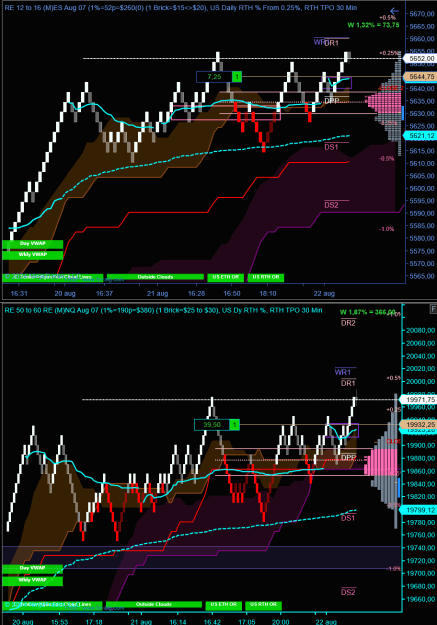Click the 39,50 range box on NQ chart
Viewport: 437px width, 625px height.
(x=212, y=425)
